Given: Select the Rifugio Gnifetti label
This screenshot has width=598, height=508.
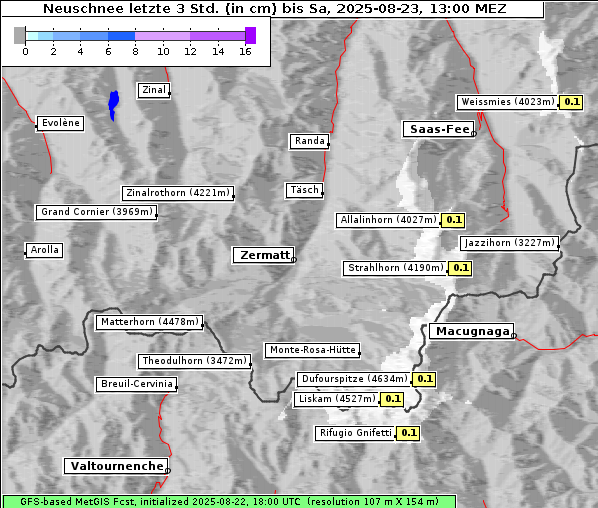Looking at the screenshot, I should (355, 433).
